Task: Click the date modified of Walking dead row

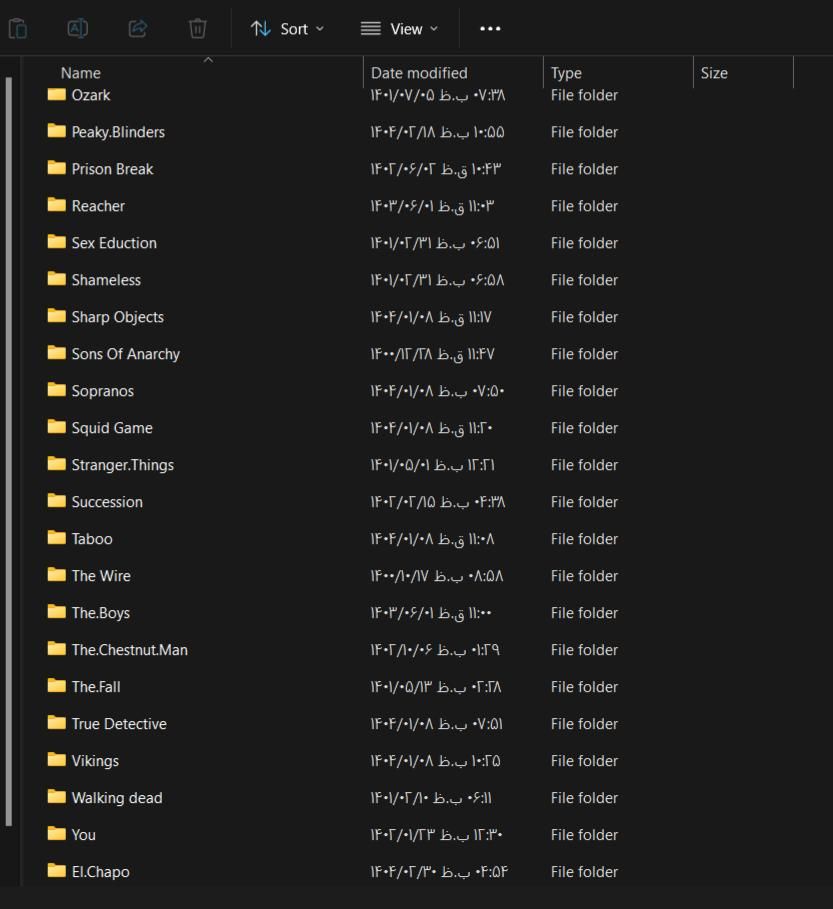Action: coord(431,798)
